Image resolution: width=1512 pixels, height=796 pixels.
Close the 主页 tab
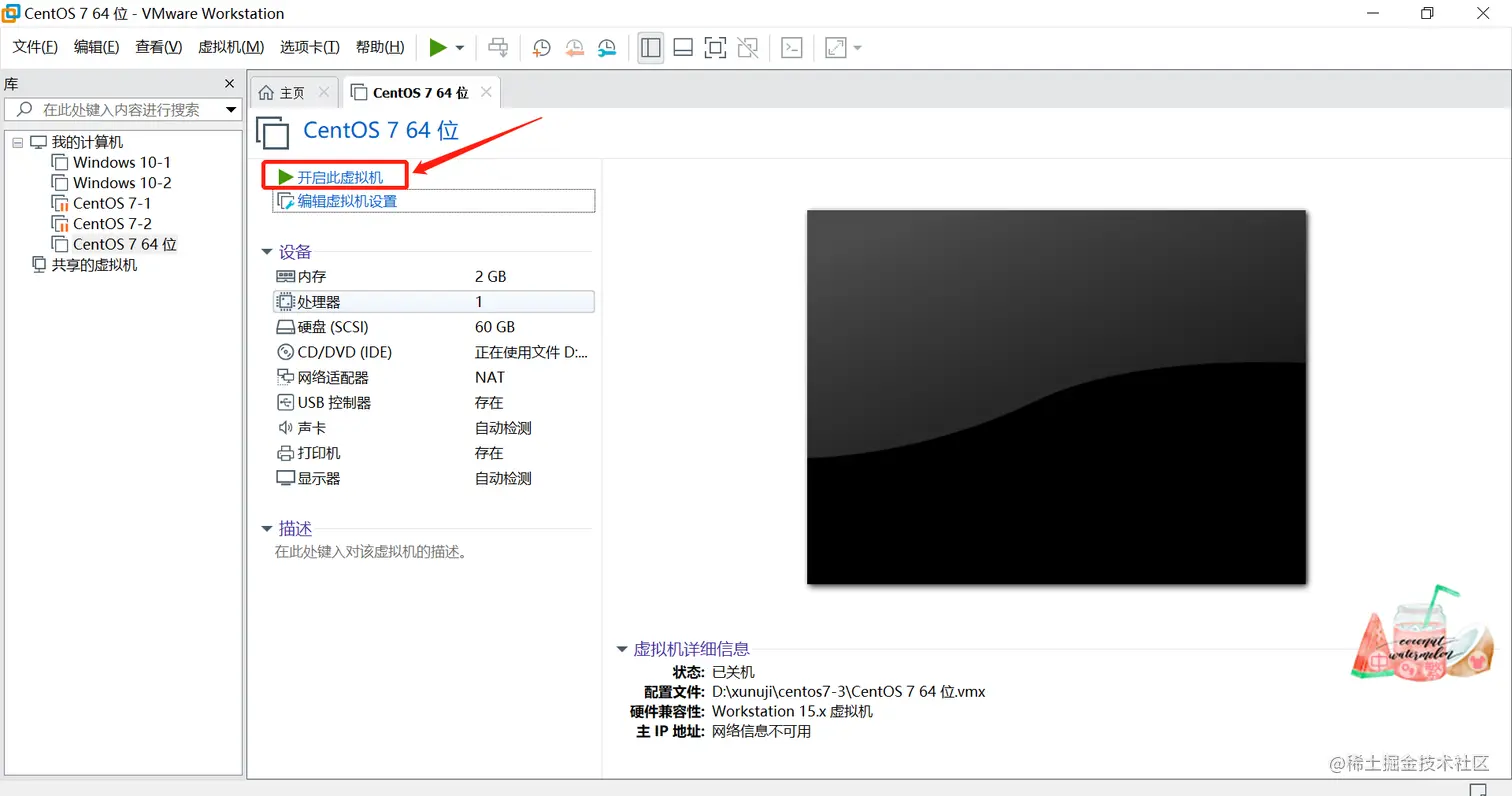pos(323,92)
